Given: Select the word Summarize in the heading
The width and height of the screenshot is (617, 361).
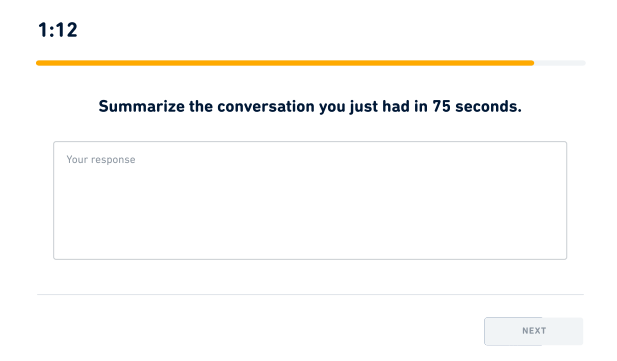Looking at the screenshot, I should [142, 106].
